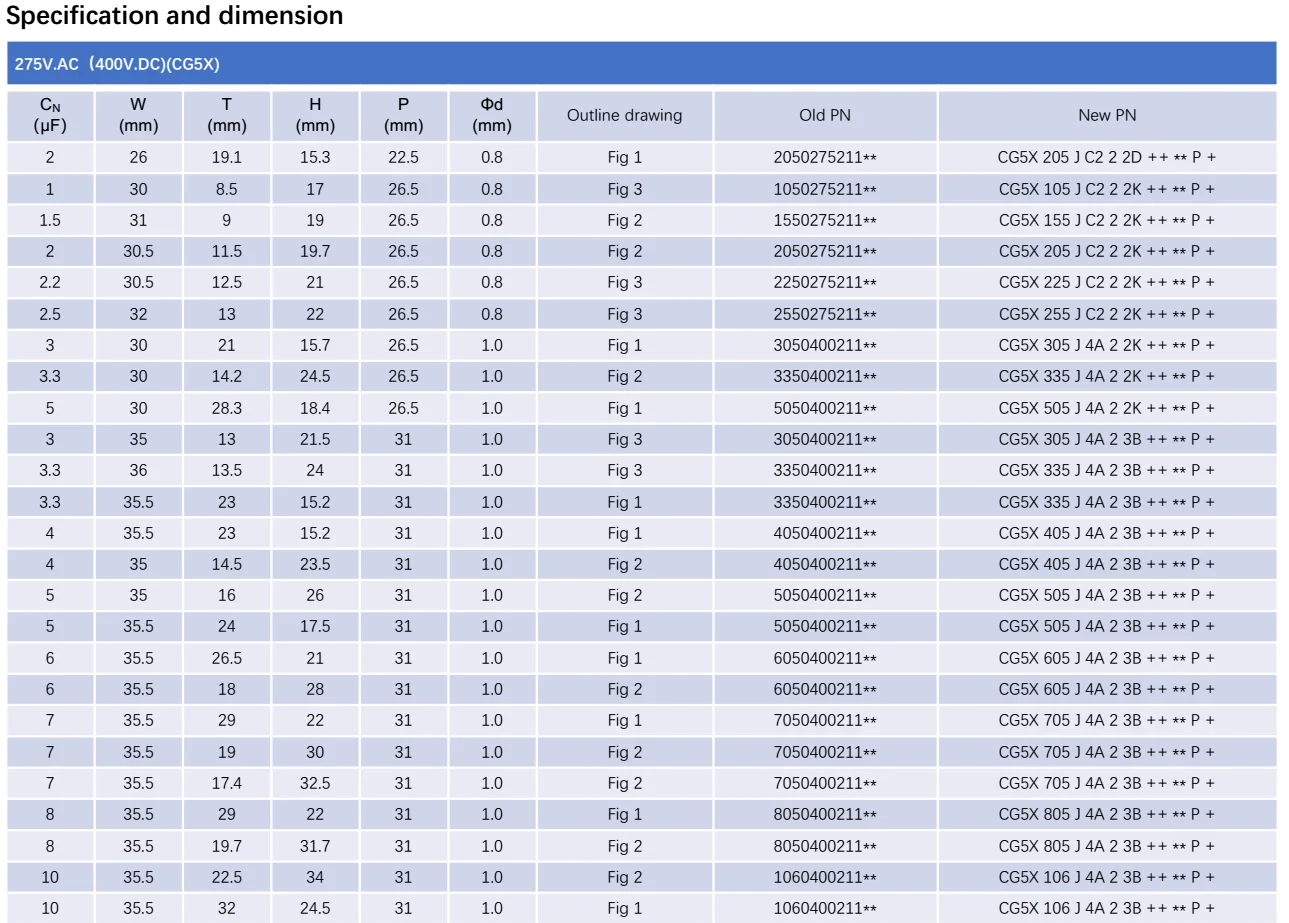The height and width of the screenshot is (923, 1289).
Task: Click the thickness value 28.3
Action: 227,408
